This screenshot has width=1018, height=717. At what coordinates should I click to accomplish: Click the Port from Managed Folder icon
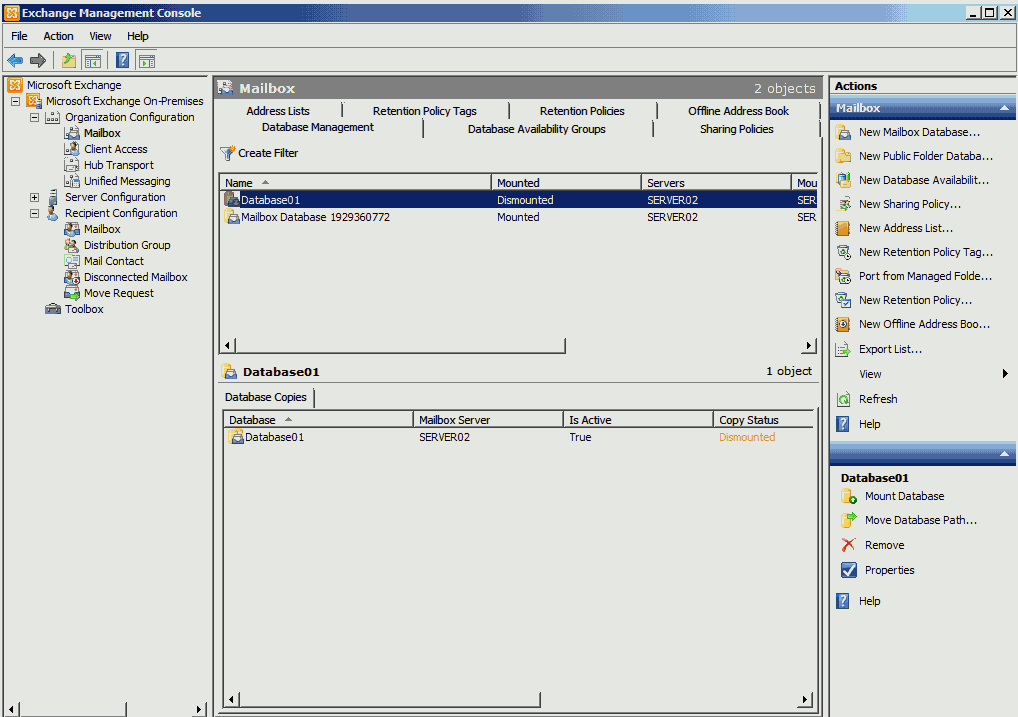843,276
